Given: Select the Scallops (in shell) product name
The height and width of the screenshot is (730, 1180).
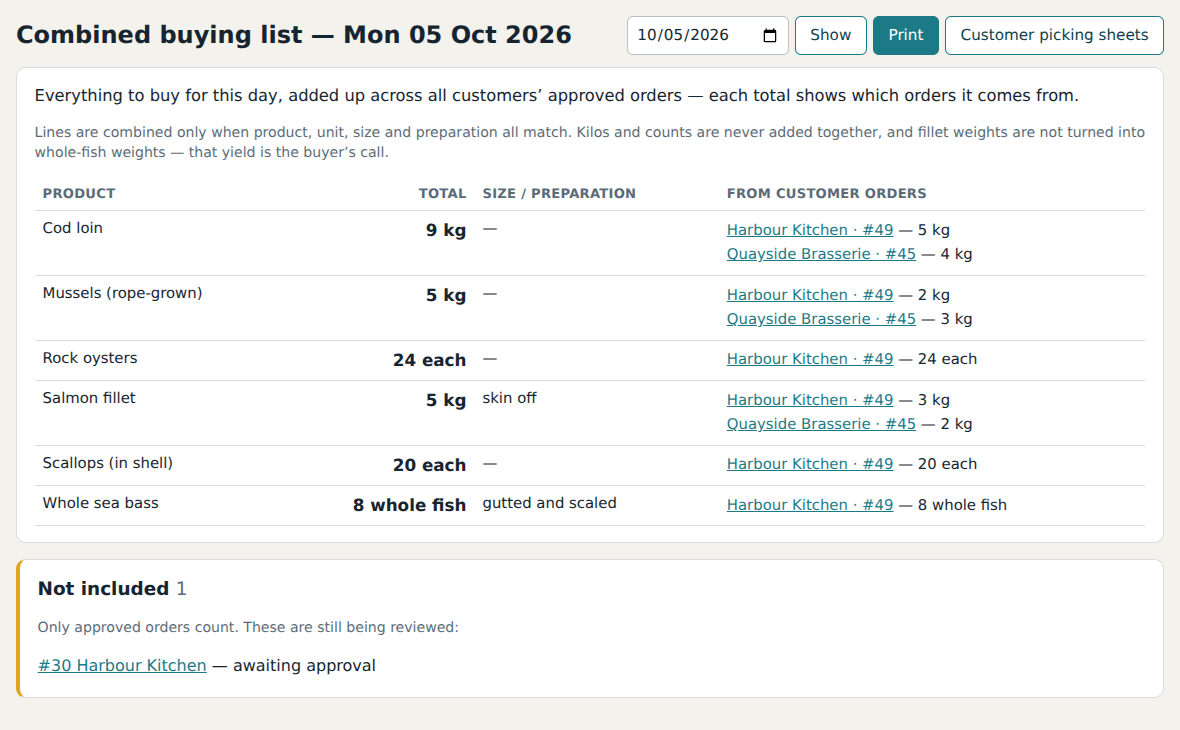Looking at the screenshot, I should 108,463.
